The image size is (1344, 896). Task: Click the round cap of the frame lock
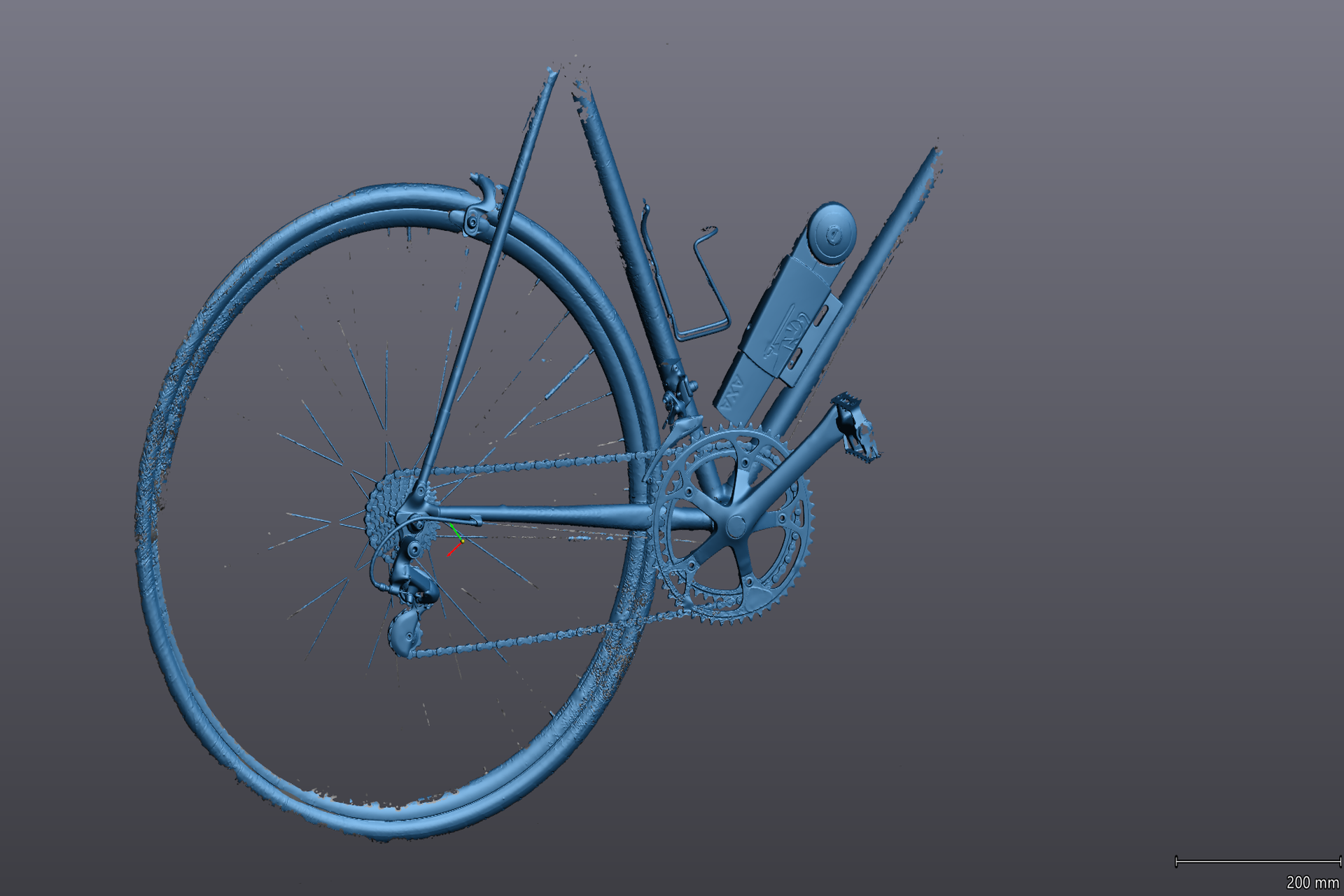(x=833, y=234)
